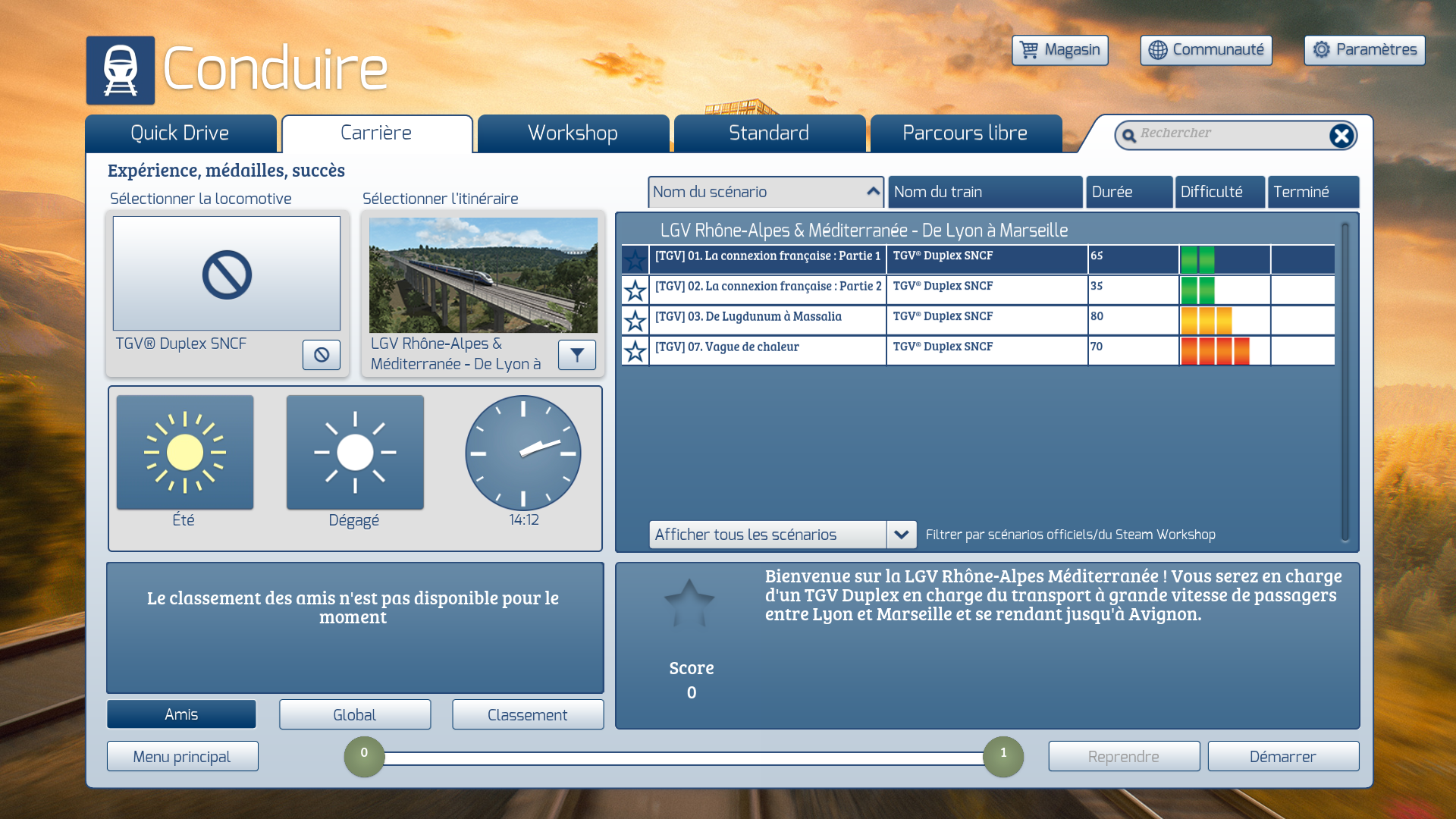Open the Magasin store

point(1060,50)
